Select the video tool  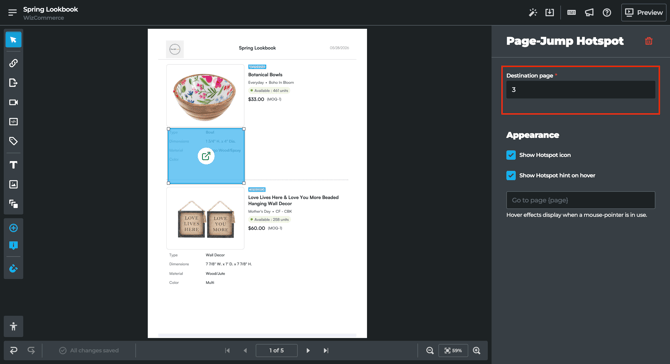tap(14, 103)
